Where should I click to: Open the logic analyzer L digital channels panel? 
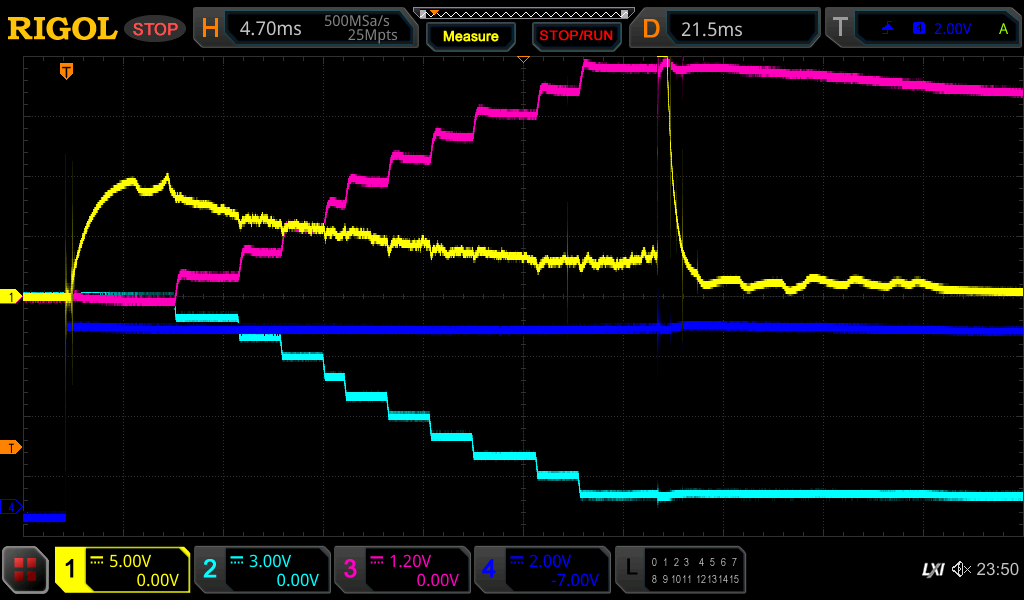coord(680,570)
